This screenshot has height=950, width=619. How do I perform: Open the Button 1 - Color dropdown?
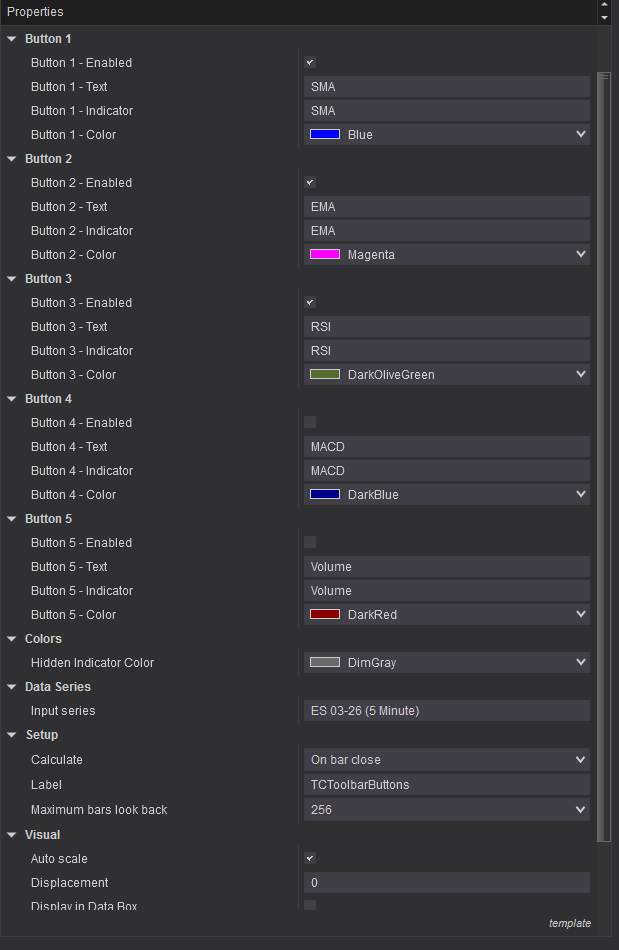point(446,135)
